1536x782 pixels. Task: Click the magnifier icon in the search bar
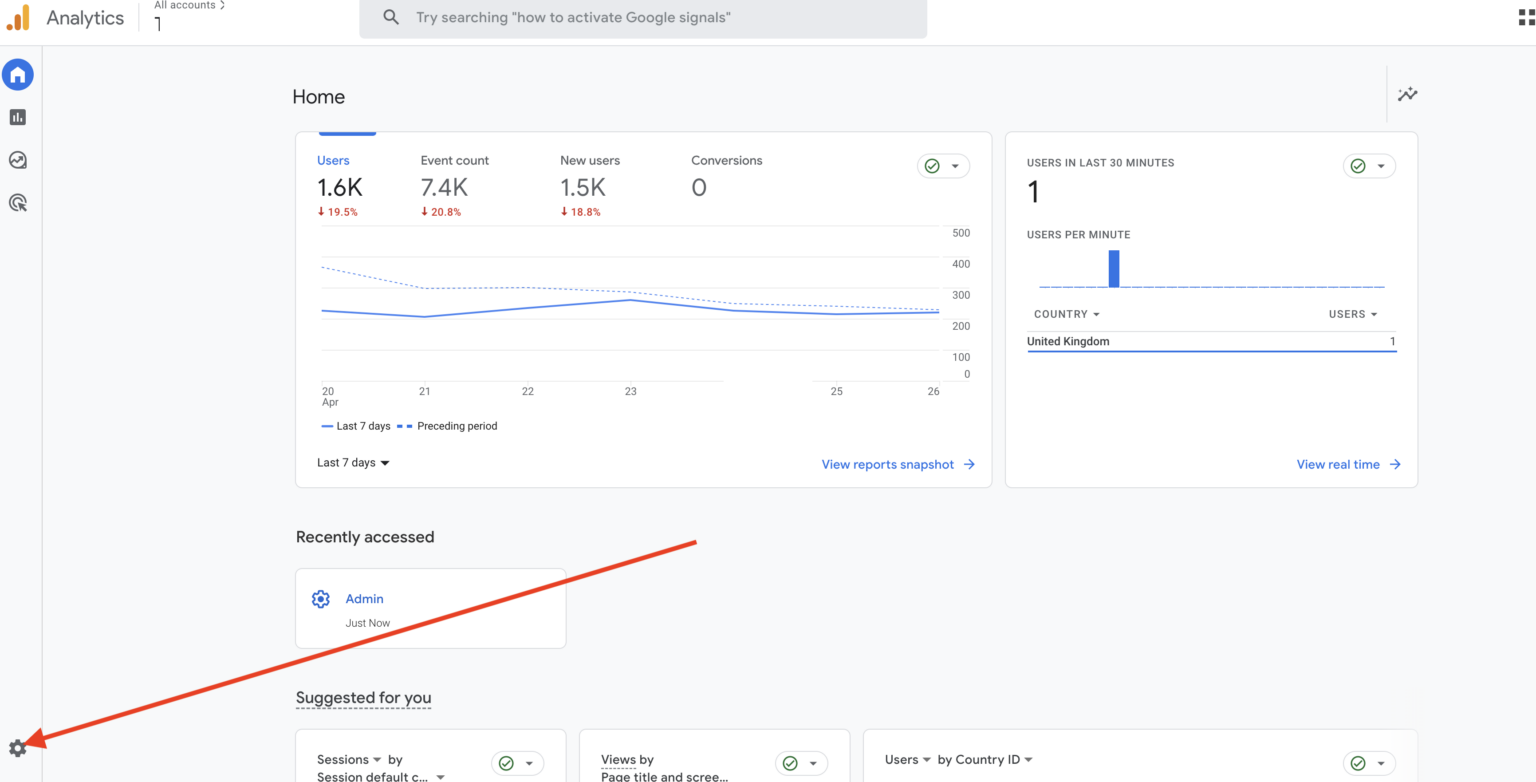(x=390, y=17)
